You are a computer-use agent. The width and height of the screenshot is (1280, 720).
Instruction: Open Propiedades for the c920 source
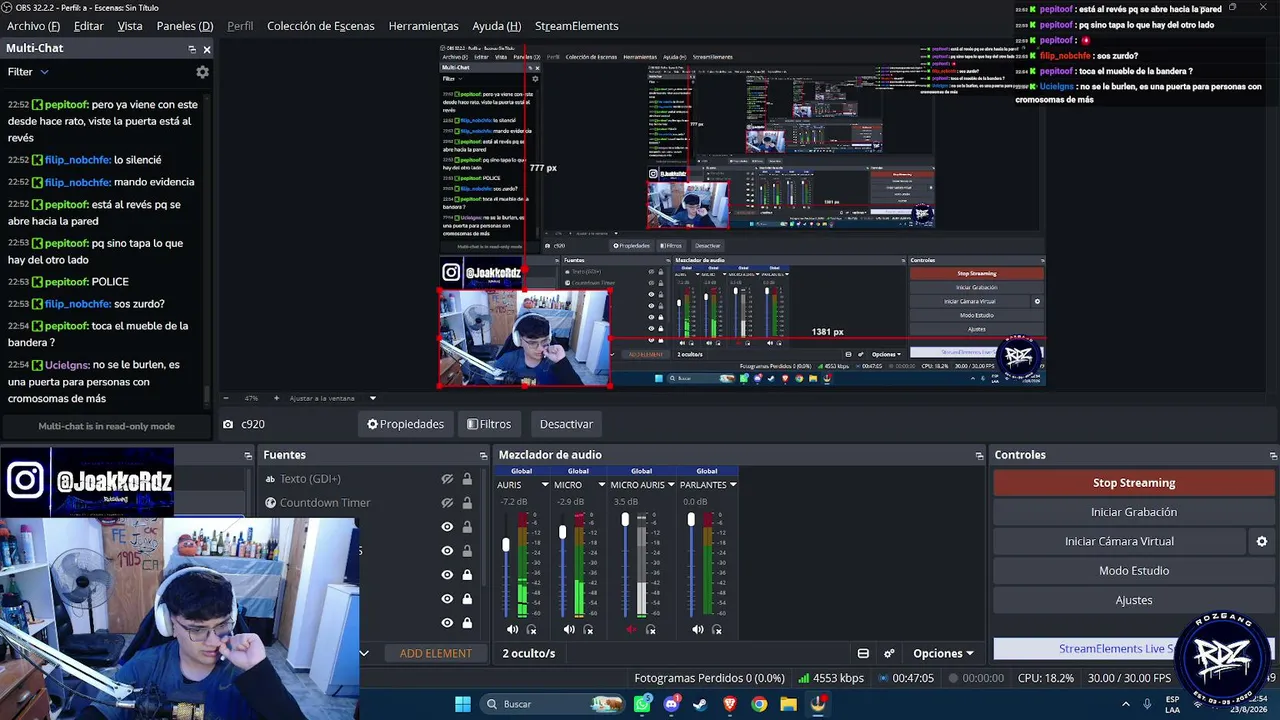pos(405,424)
